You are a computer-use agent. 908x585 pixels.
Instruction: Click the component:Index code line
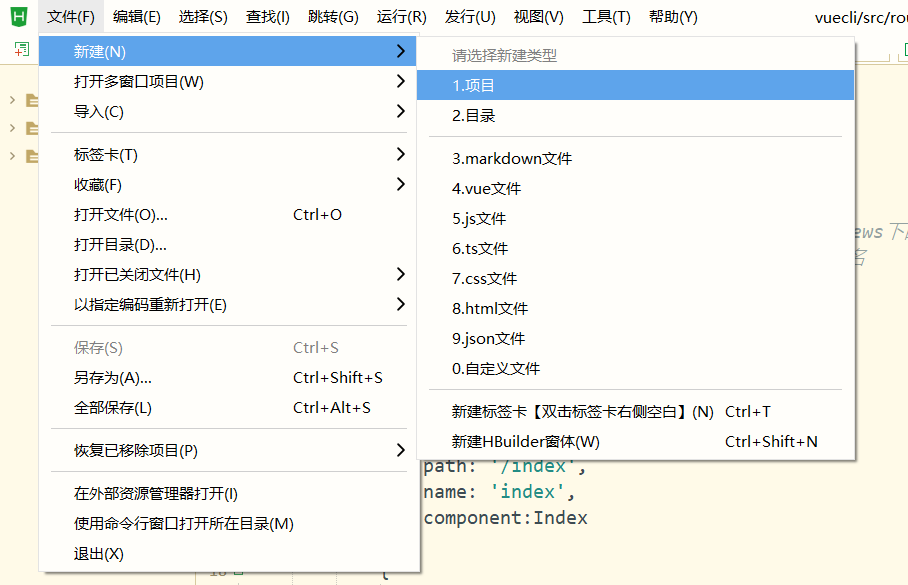(506, 517)
